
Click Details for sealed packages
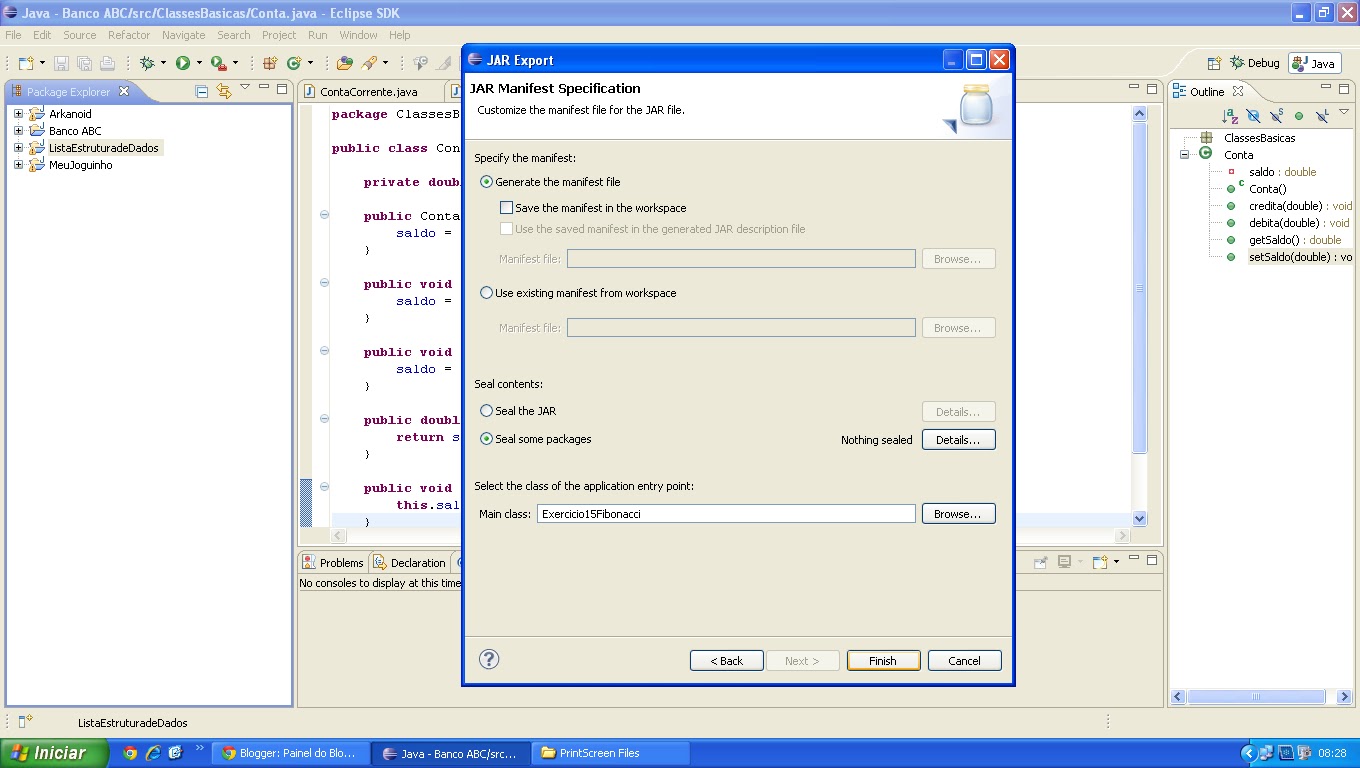(957, 439)
